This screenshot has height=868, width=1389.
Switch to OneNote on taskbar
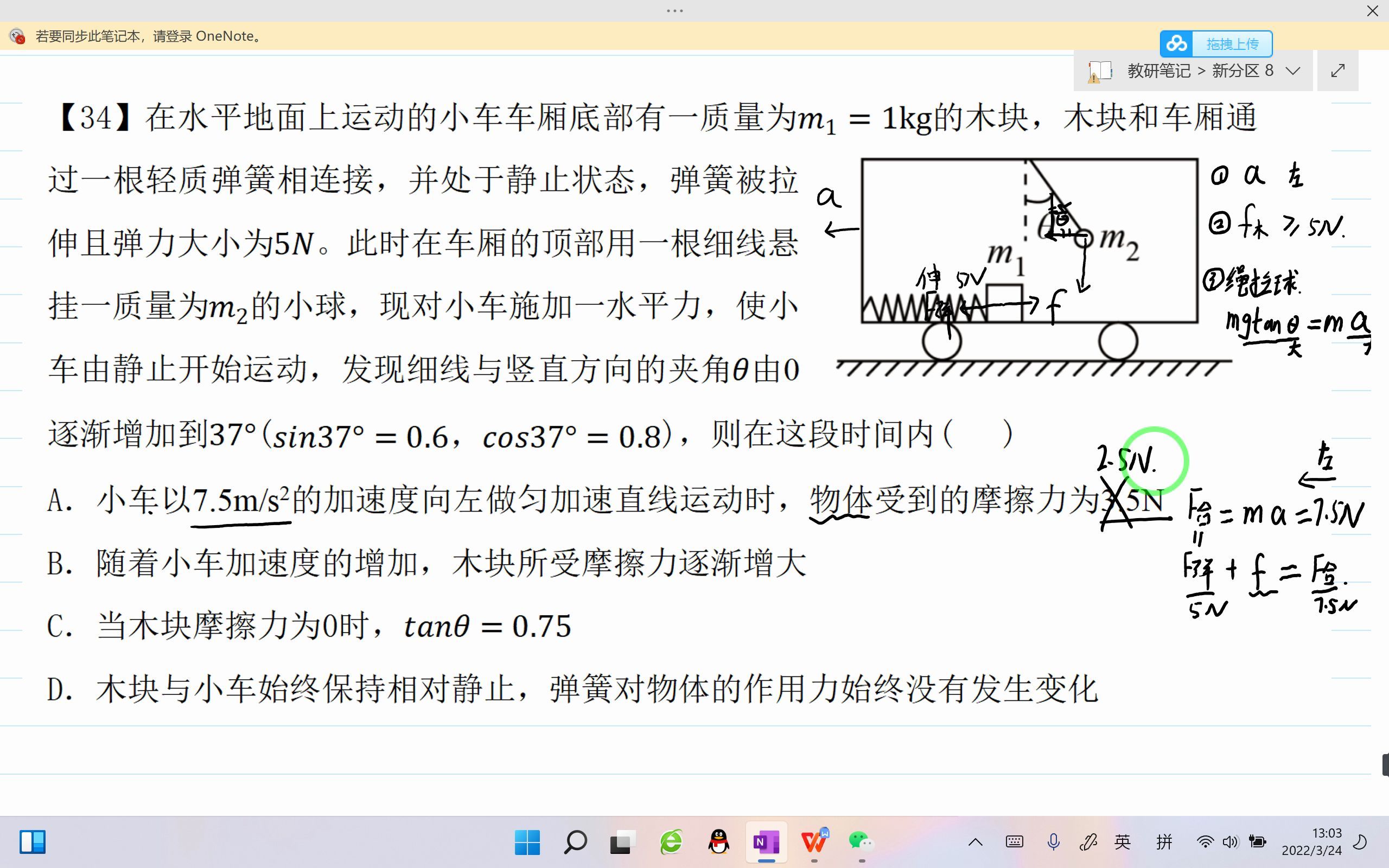(766, 841)
